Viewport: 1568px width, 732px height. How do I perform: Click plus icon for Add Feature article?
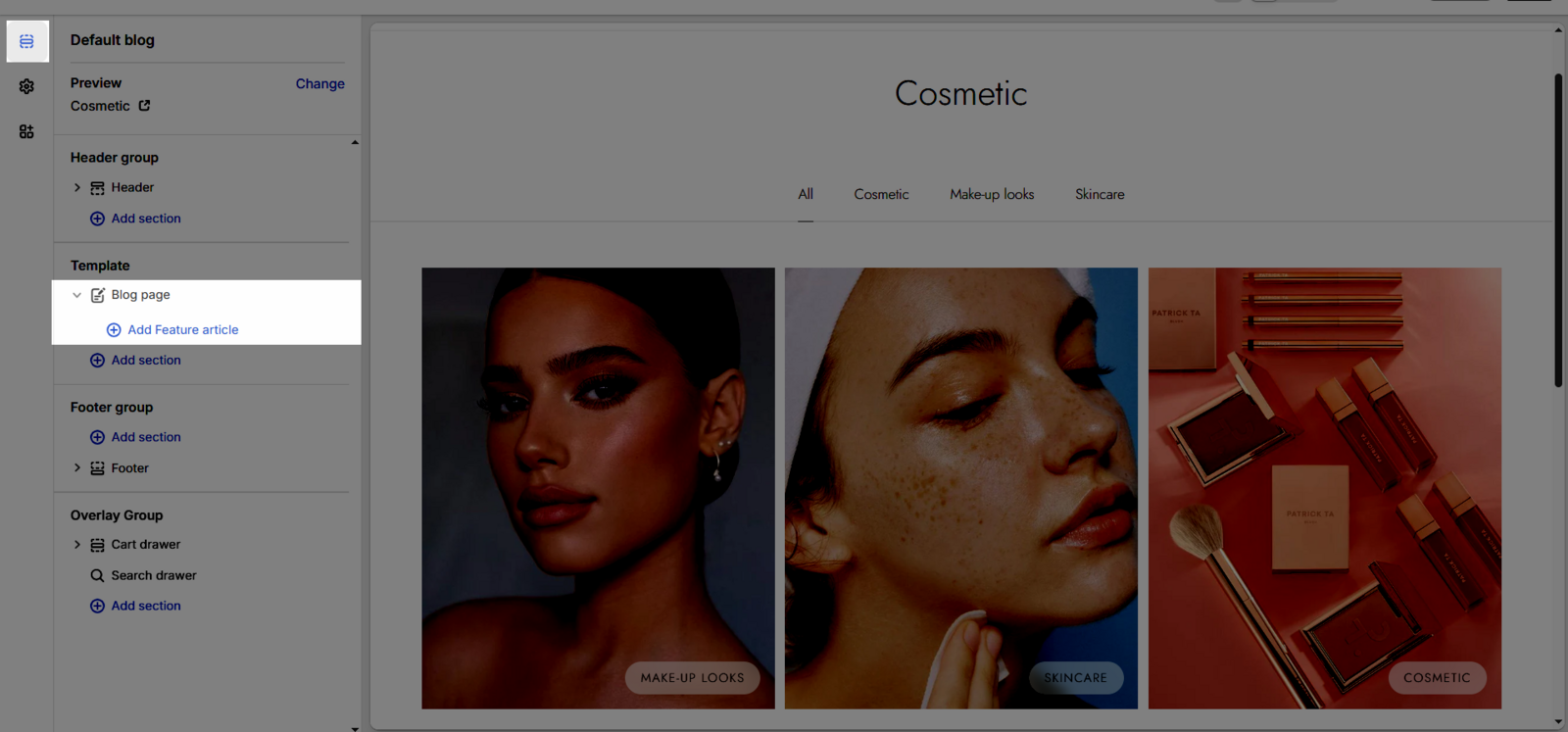coord(114,330)
